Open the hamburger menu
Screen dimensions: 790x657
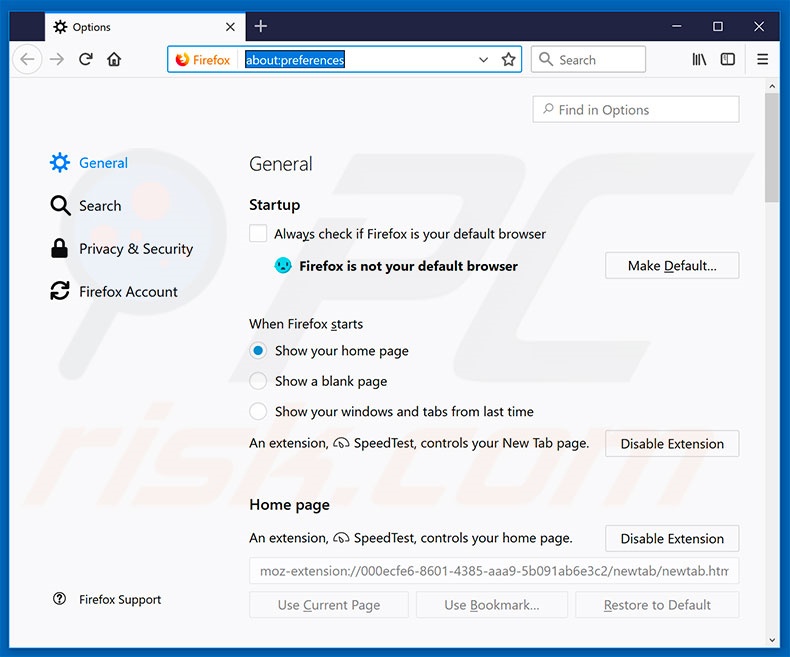(763, 60)
